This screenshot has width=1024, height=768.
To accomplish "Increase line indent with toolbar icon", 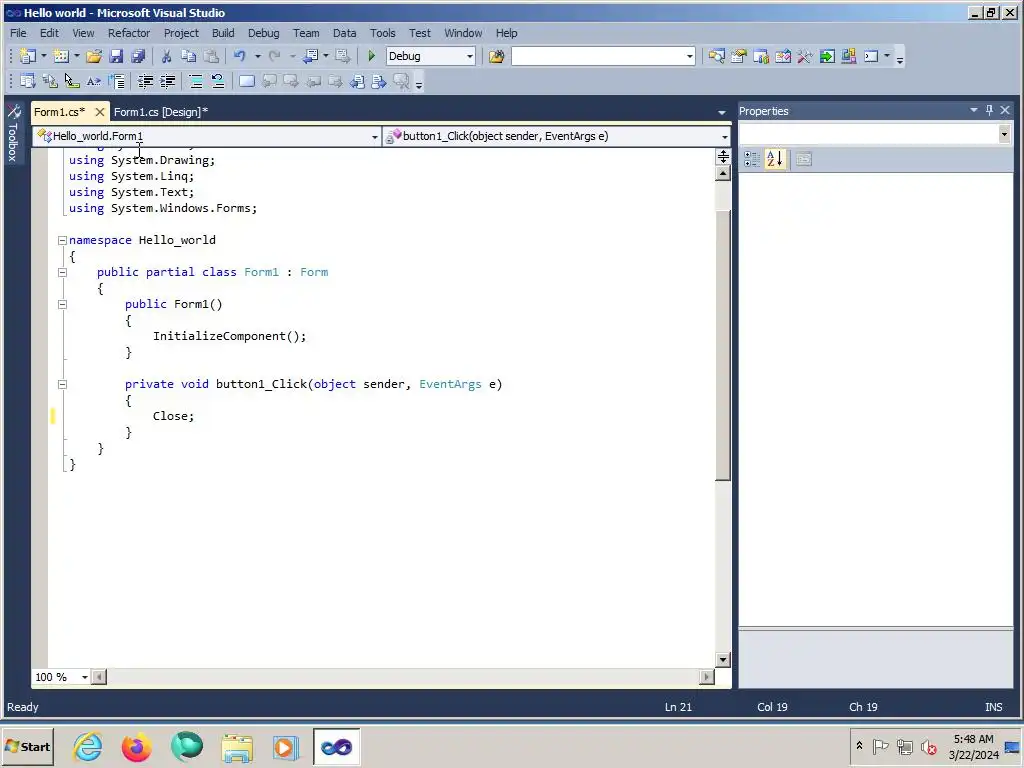I will [x=168, y=82].
